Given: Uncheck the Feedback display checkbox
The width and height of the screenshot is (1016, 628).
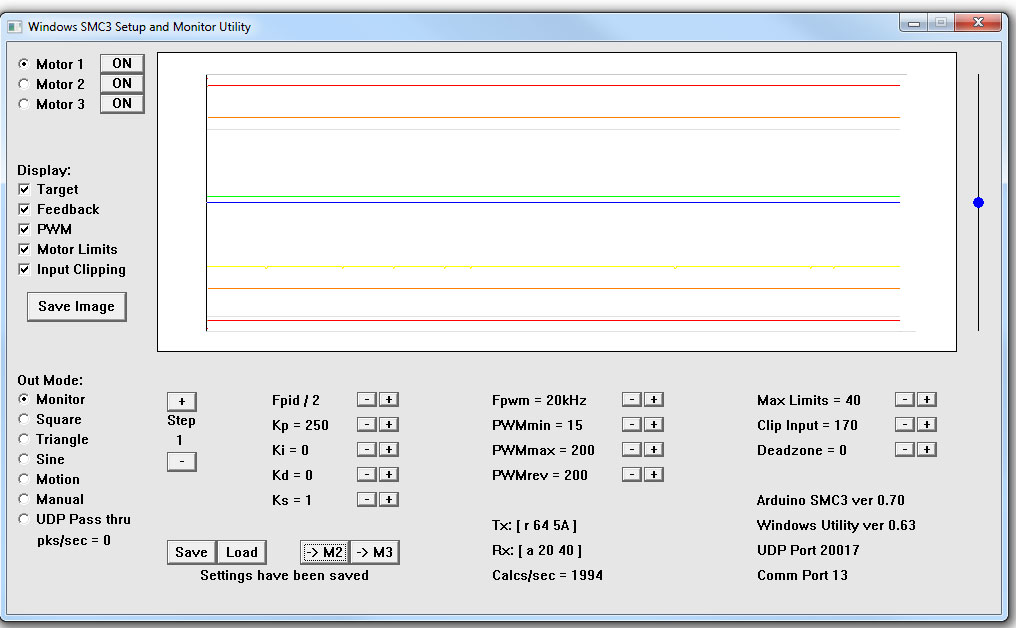Looking at the screenshot, I should tap(24, 209).
